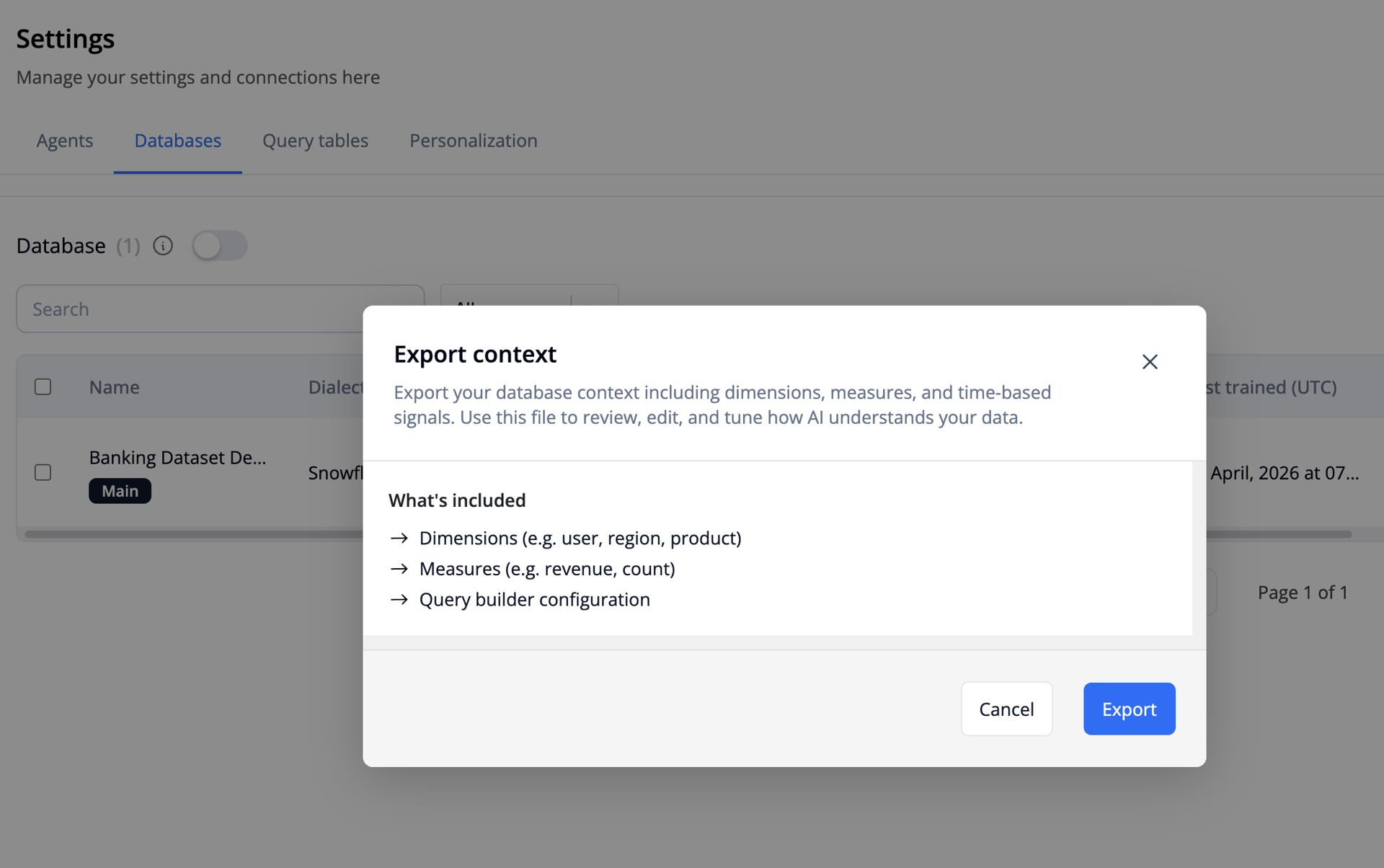Click Dimensions (e.g. user, region, product) item
The width and height of the screenshot is (1384, 868).
[x=580, y=538]
